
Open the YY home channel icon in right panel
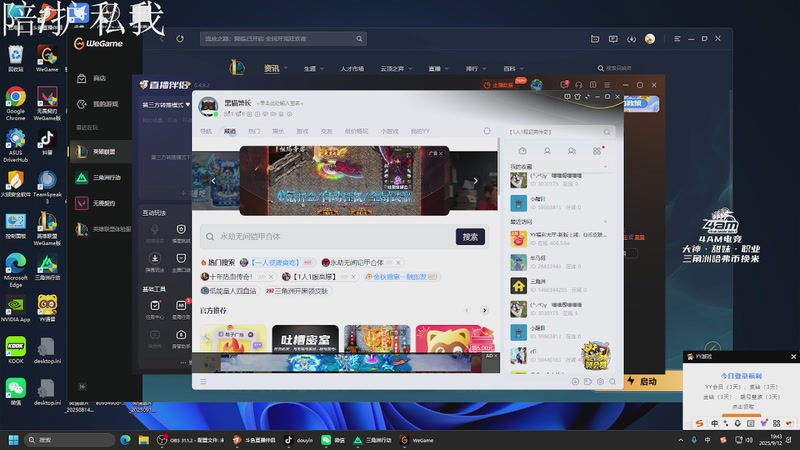[x=522, y=151]
